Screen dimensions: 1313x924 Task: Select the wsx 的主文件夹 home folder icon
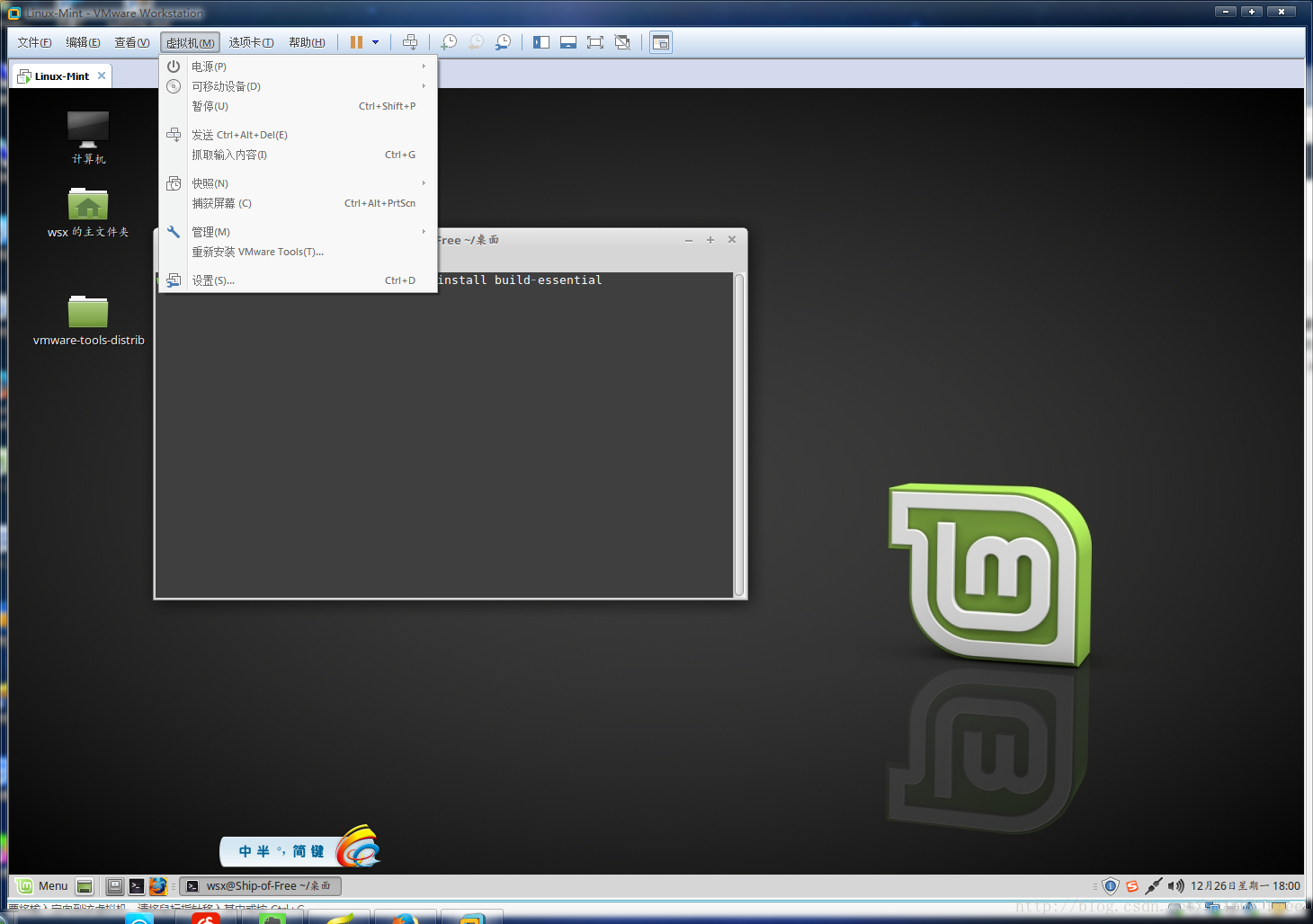pyautogui.click(x=88, y=212)
